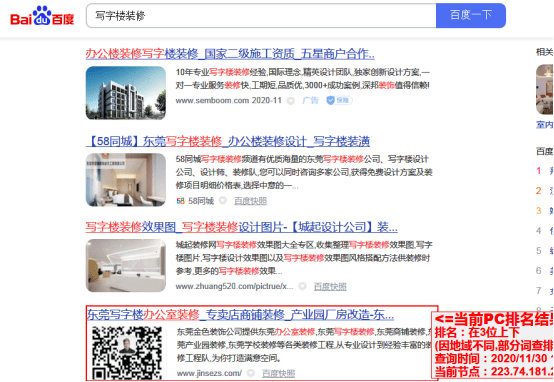554x382 pixels.
Task: Open the 【58同城】东莞写字楼装修 result title
Action: 228,141
